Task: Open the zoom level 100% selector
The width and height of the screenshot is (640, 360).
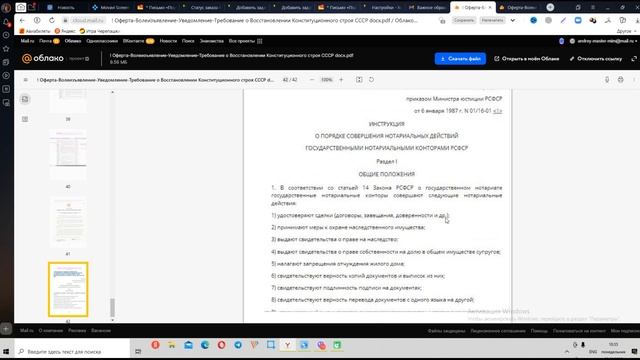Action: click(x=327, y=80)
